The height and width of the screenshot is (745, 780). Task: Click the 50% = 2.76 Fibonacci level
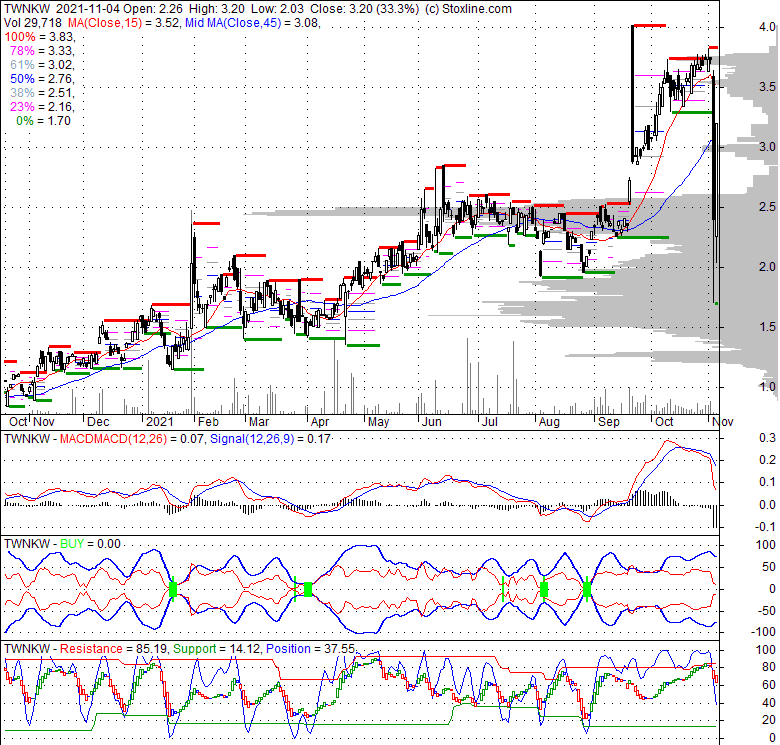tap(42, 79)
